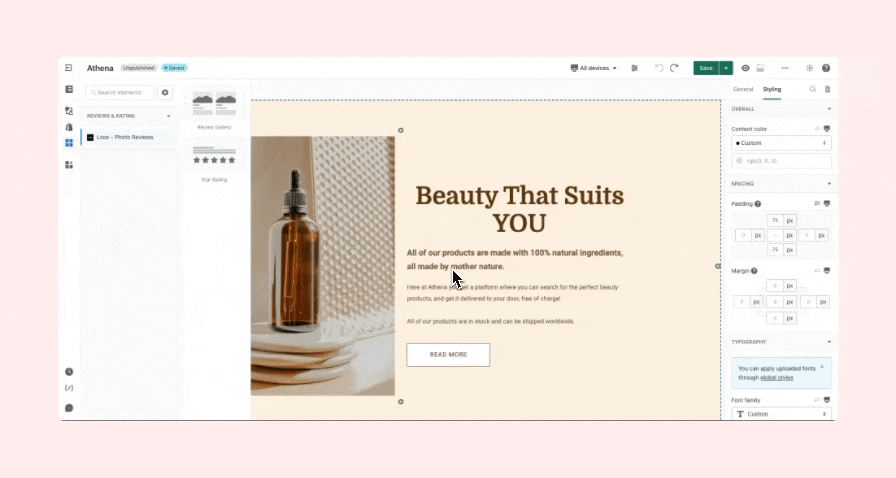Select the blue elements grid icon
Viewport: 896px width, 478px height.
pyautogui.click(x=69, y=143)
